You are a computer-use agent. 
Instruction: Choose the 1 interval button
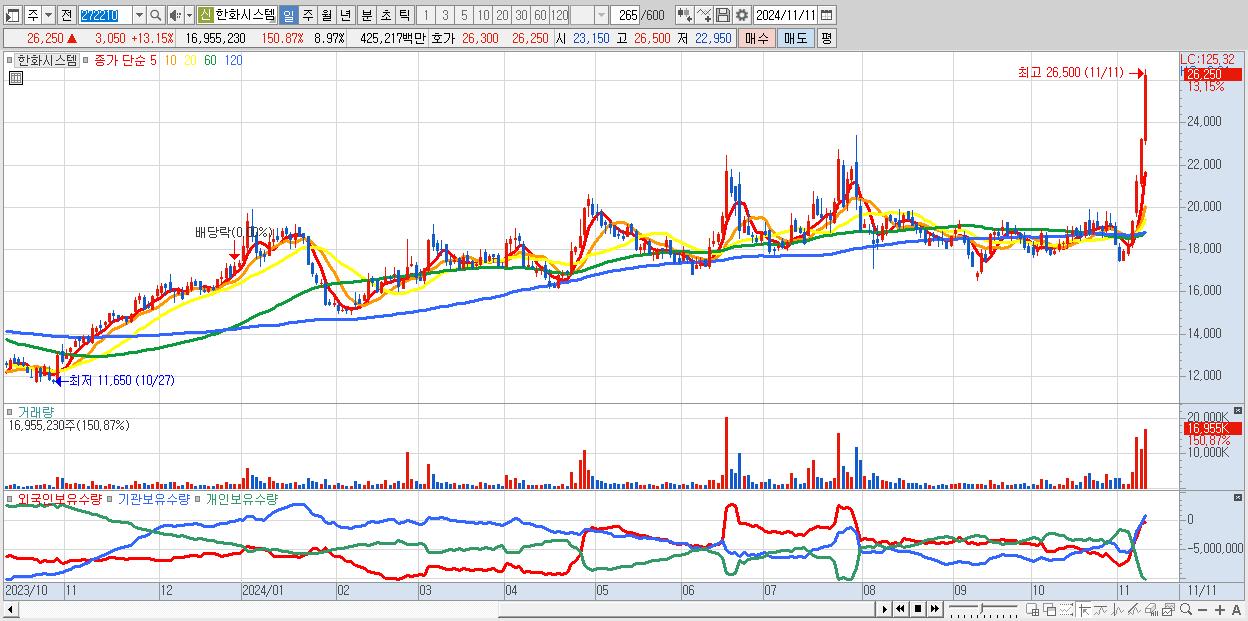425,15
